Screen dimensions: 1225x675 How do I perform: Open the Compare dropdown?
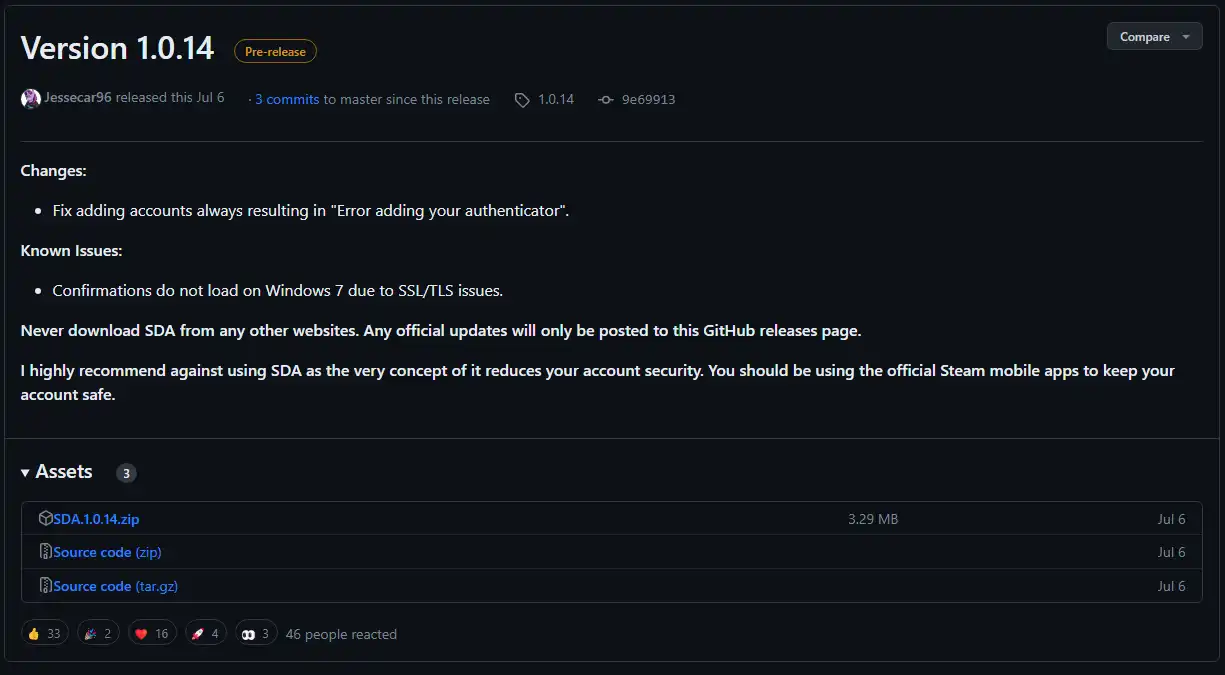coord(1154,37)
